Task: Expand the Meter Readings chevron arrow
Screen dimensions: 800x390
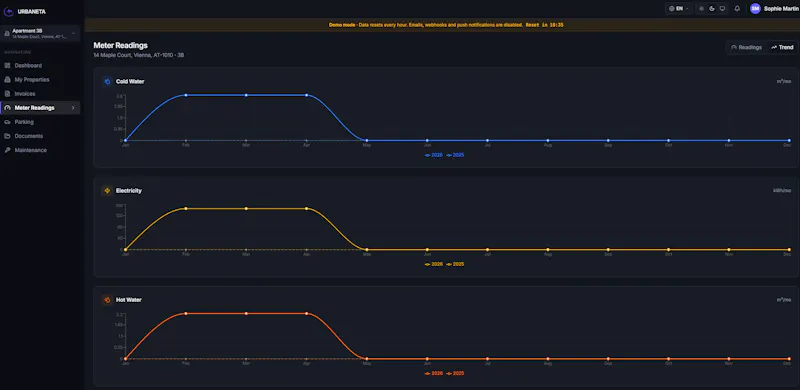Action: [x=73, y=108]
